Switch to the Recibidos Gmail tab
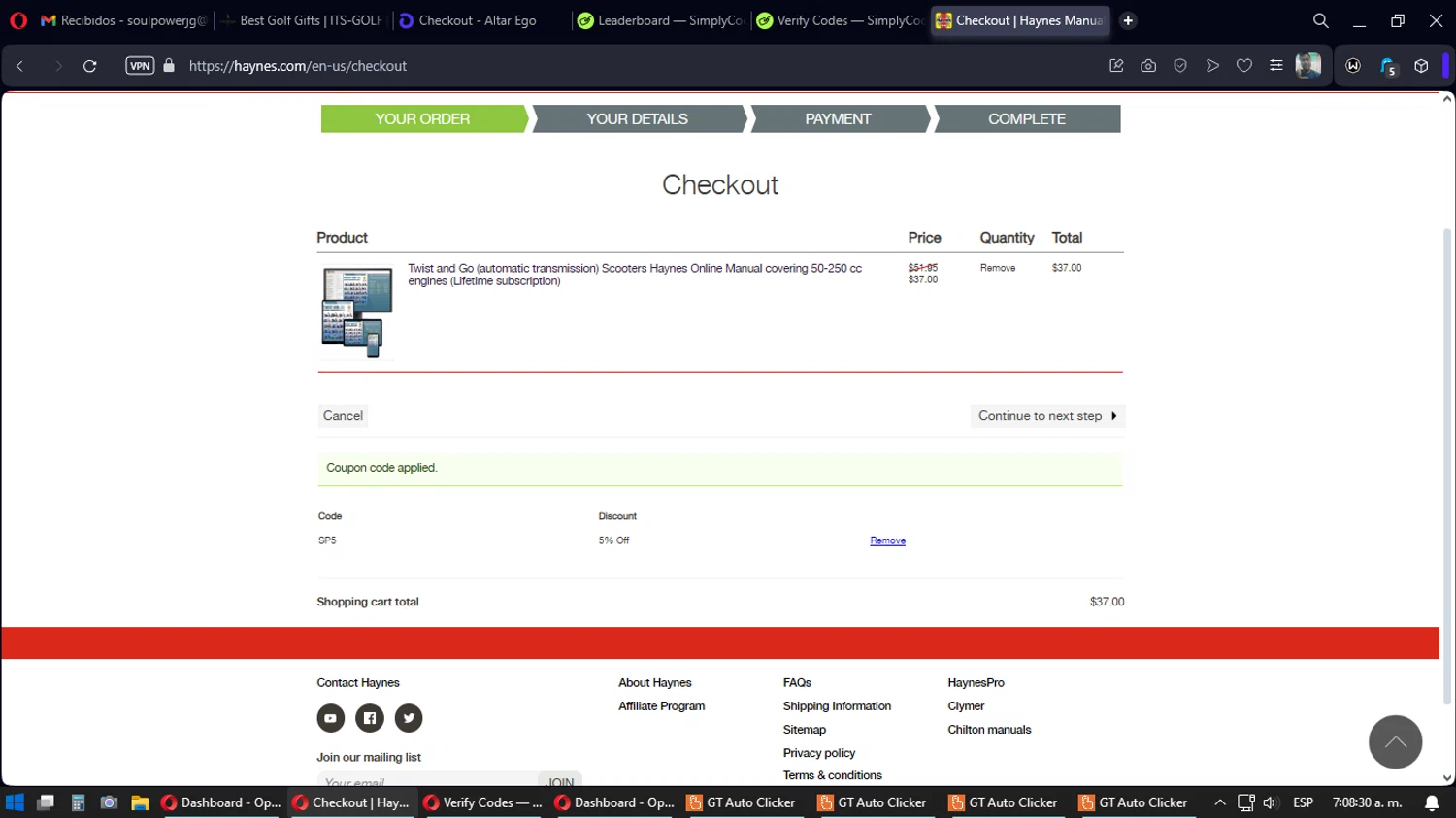The image size is (1456, 818). (x=123, y=20)
